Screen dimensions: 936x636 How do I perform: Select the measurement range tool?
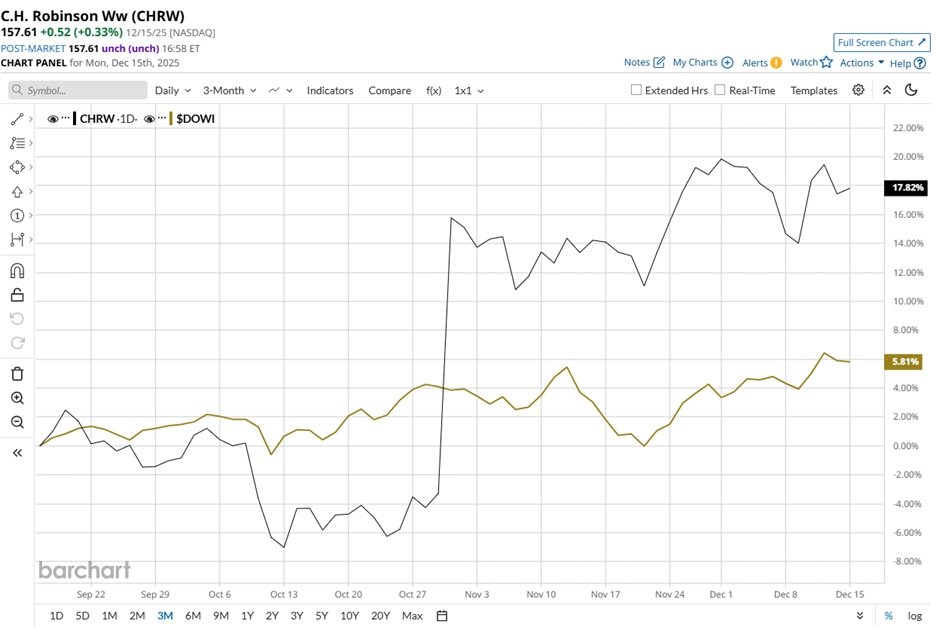coord(17,239)
